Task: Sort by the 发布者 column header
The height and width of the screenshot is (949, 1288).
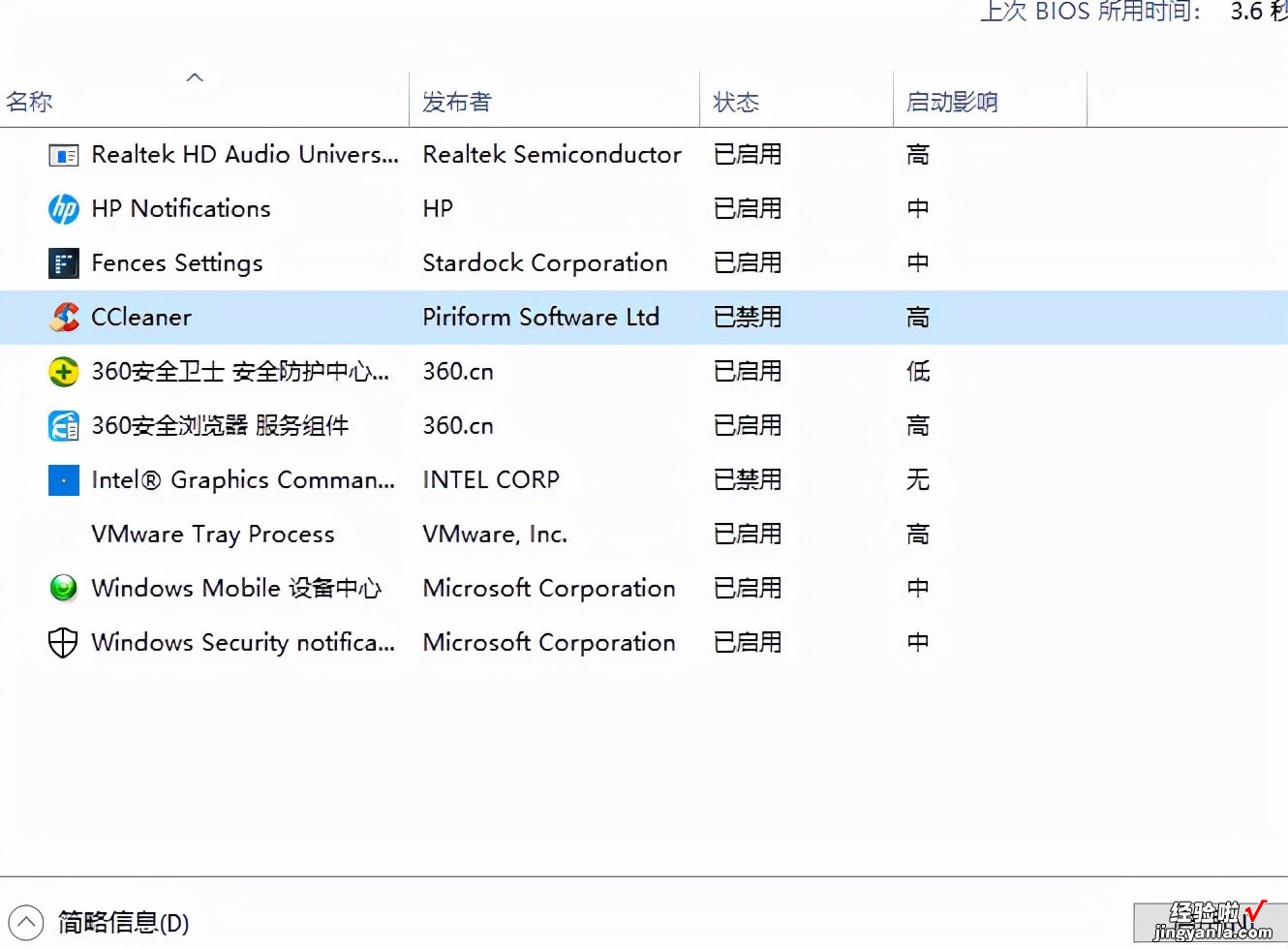Action: point(457,102)
